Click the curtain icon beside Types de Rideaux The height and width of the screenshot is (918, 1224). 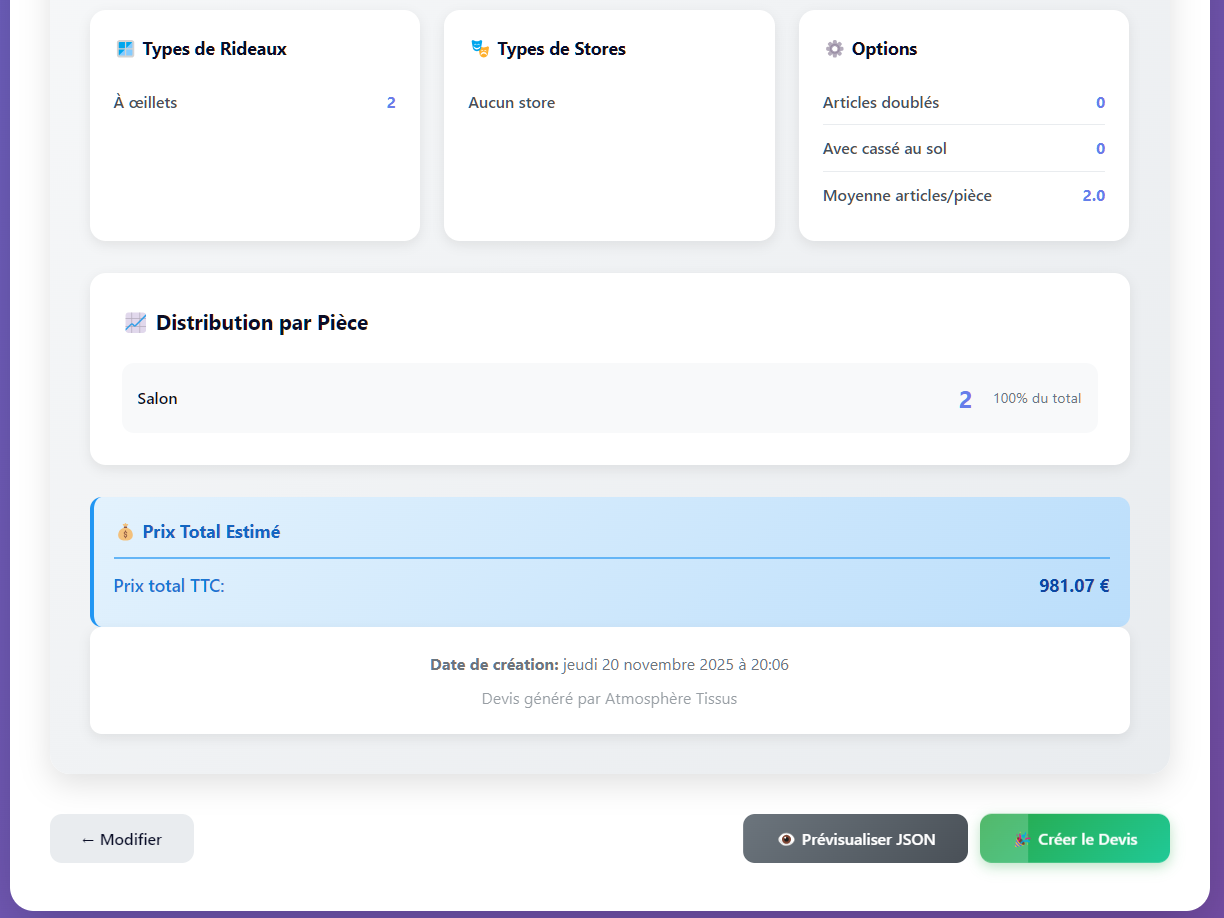click(125, 49)
